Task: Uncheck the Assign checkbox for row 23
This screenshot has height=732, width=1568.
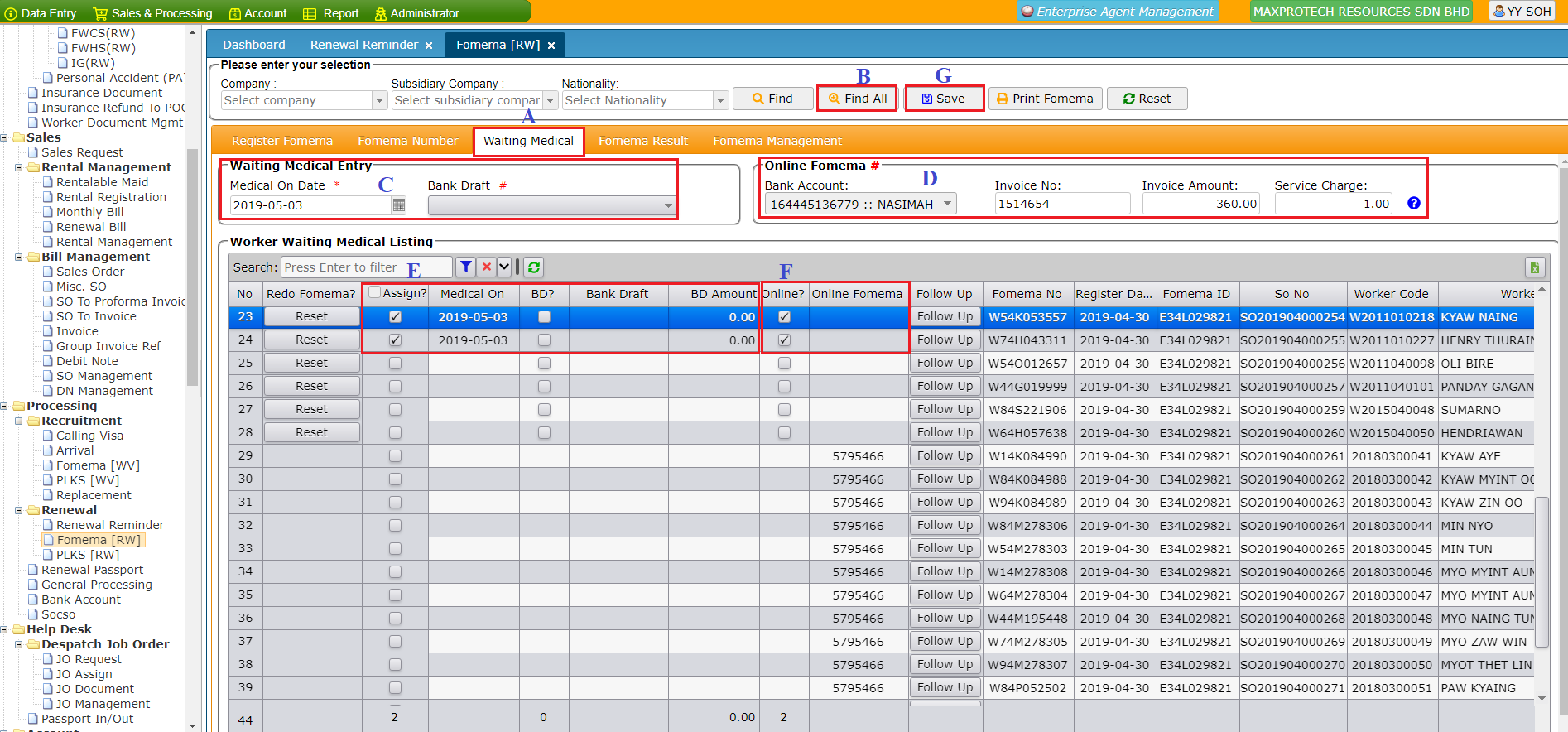Action: (x=395, y=316)
